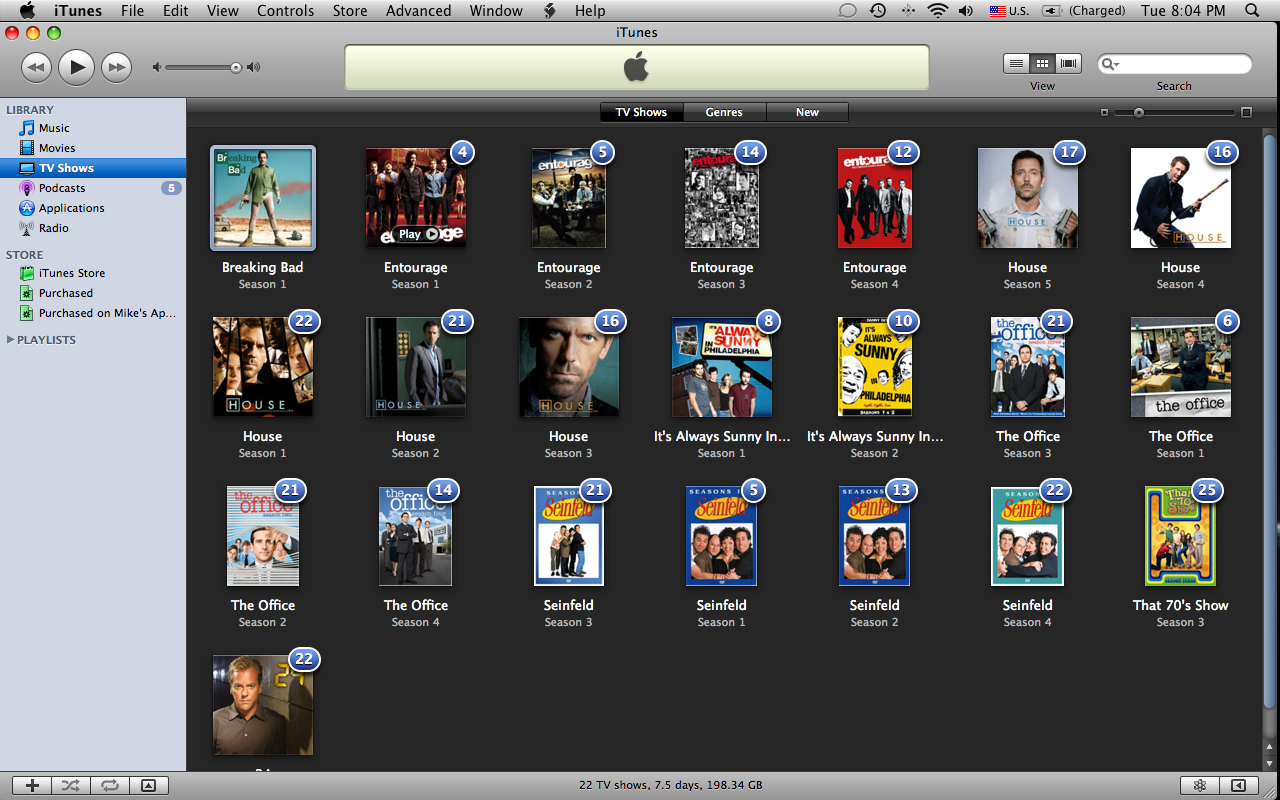Adjust the volume slider knob

tap(236, 68)
